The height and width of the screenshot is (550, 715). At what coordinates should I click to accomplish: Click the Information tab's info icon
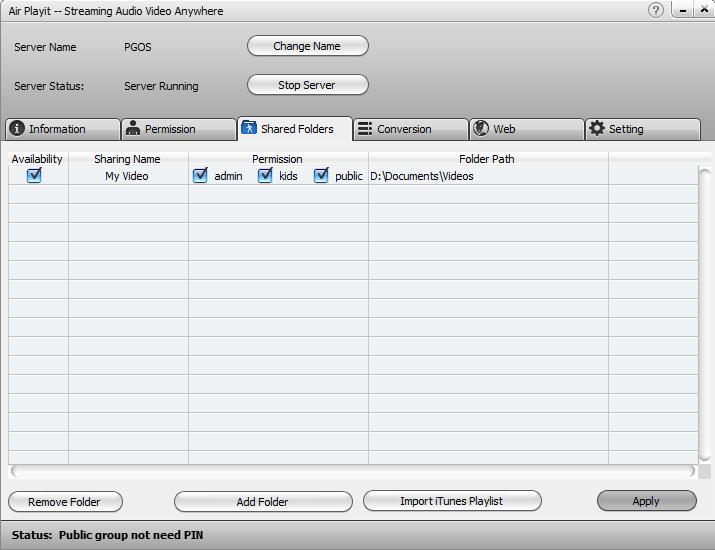pos(17,128)
